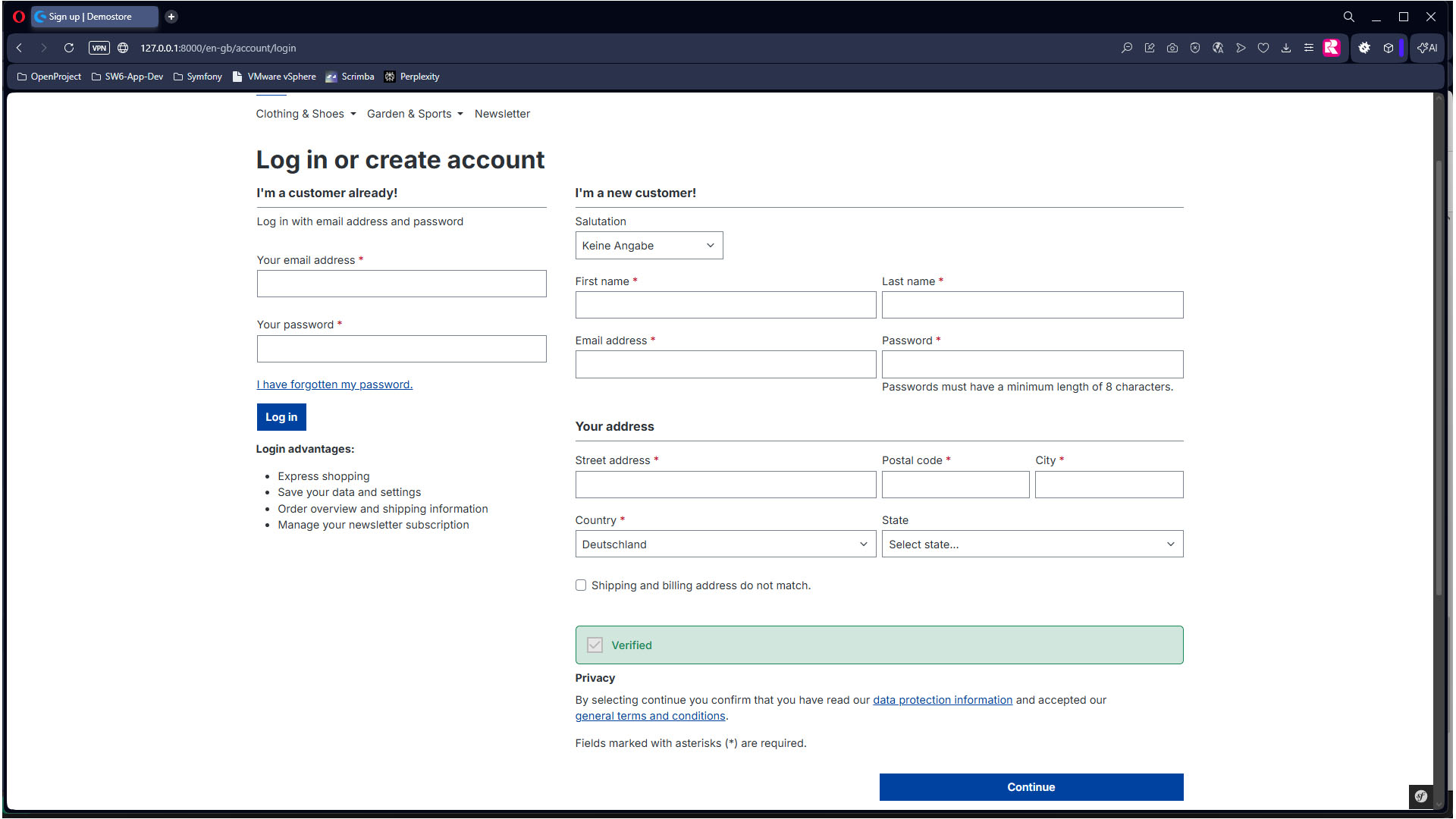The height and width of the screenshot is (819, 1456).
Task: Check 'Shipping and billing address do not match'
Action: [x=581, y=585]
